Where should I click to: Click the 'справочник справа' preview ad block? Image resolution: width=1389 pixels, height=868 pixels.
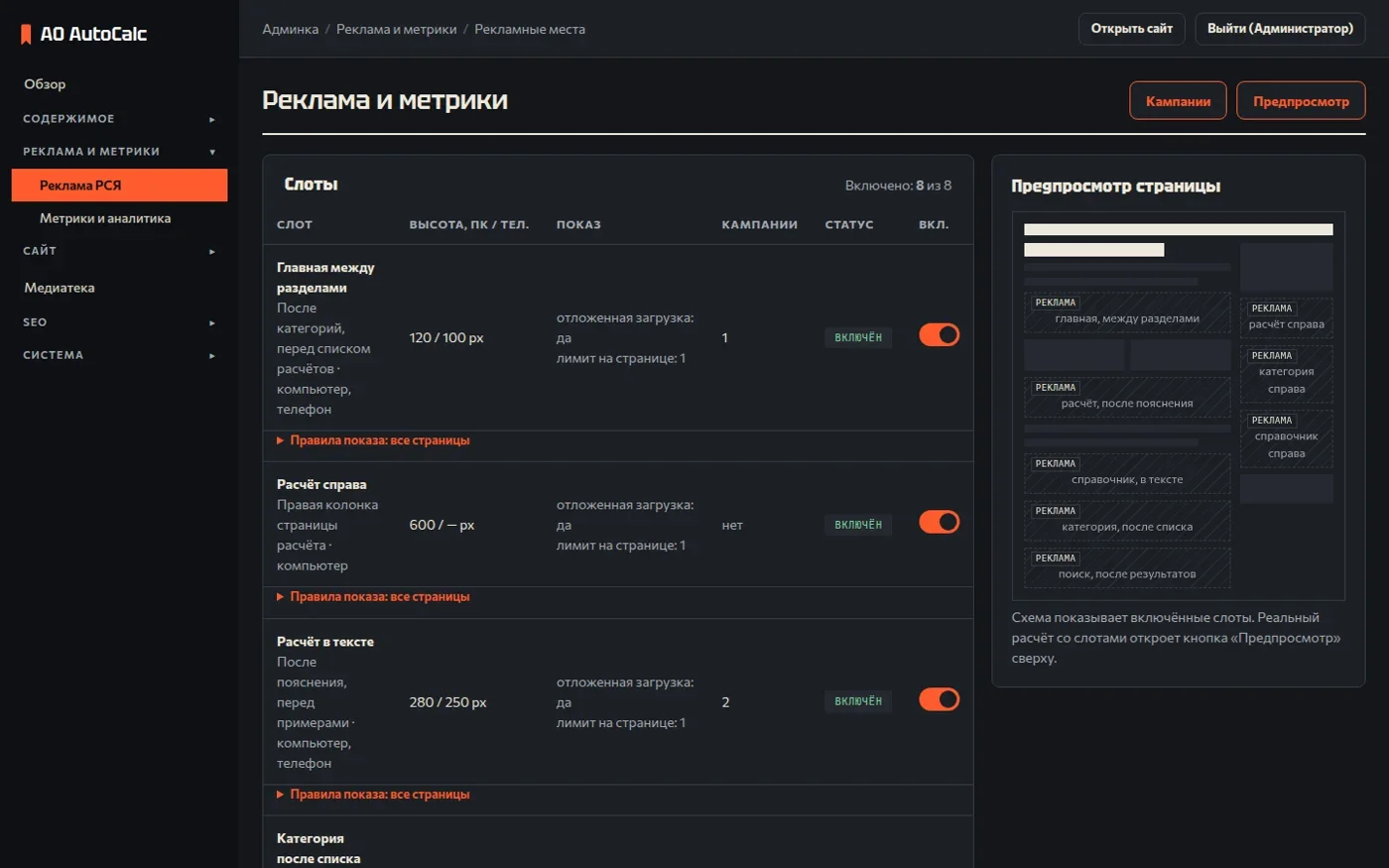point(1286,438)
